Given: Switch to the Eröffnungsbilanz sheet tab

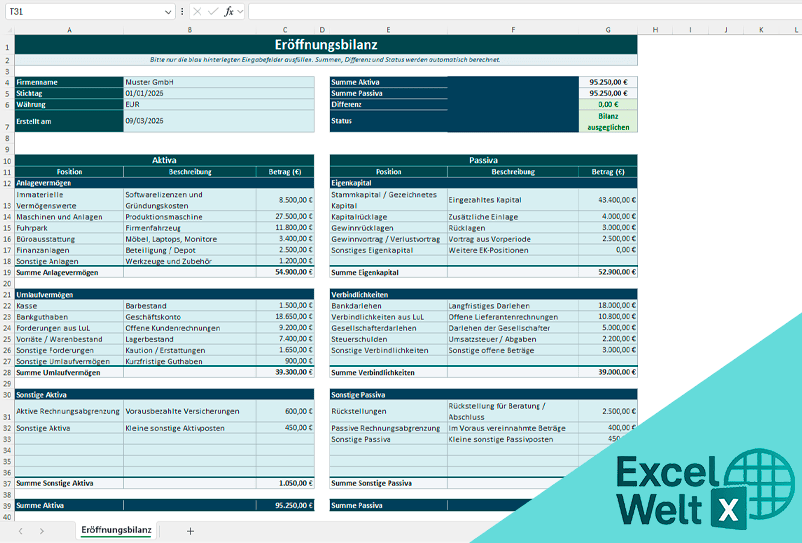Looking at the screenshot, I should (x=116, y=530).
